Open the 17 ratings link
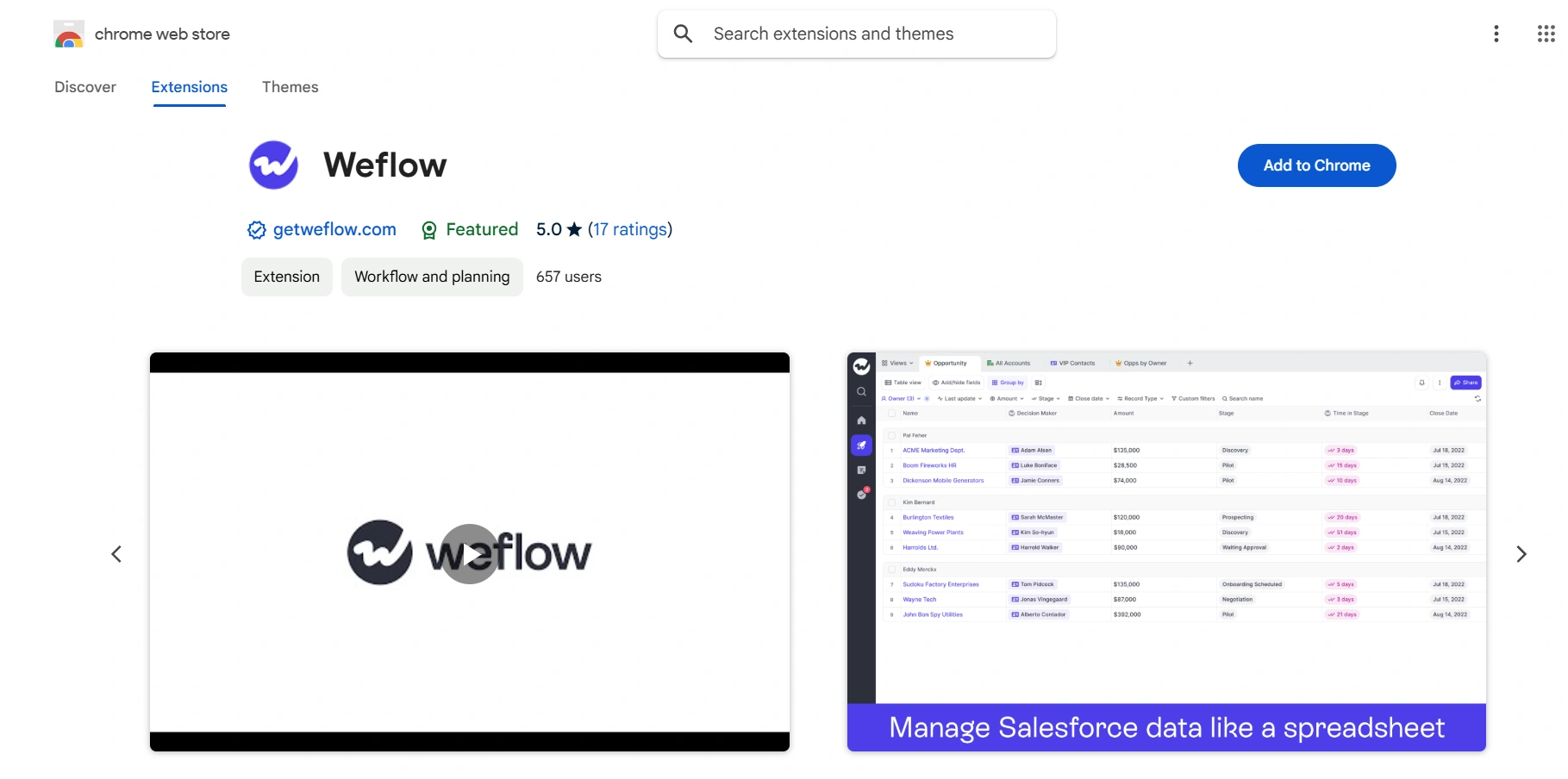1568x779 pixels. [630, 229]
